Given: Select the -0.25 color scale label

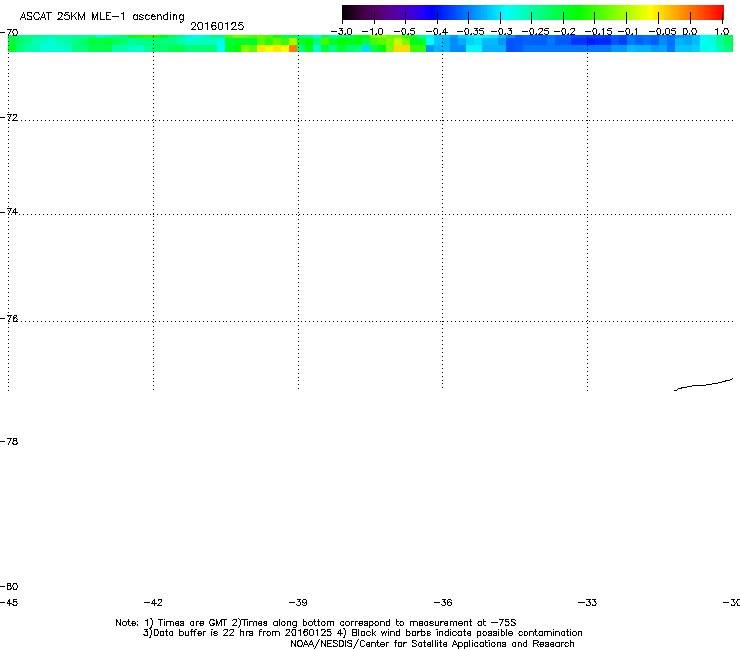Looking at the screenshot, I should pyautogui.click(x=535, y=32).
